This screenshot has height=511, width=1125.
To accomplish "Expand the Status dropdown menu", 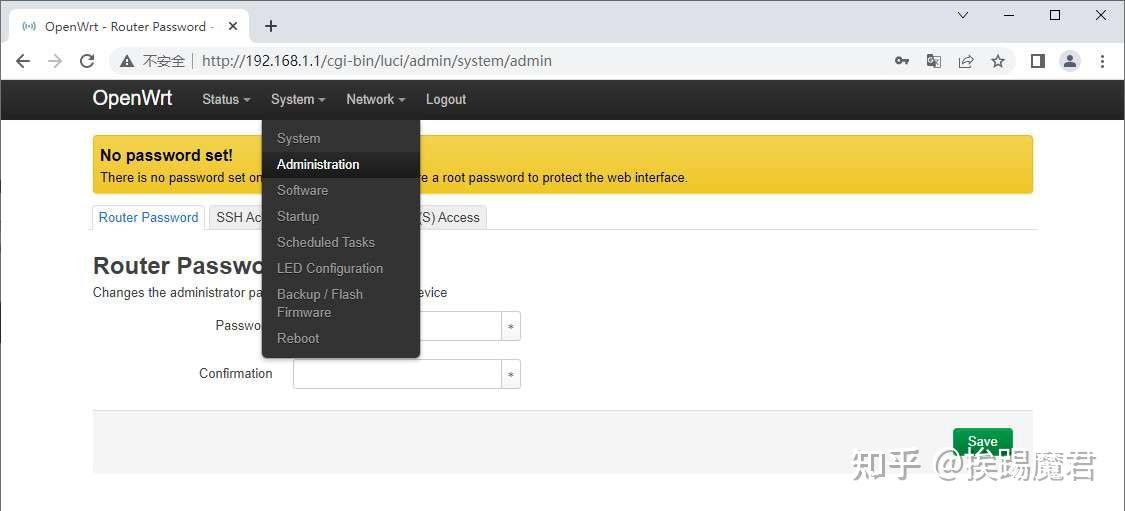I will coord(225,99).
